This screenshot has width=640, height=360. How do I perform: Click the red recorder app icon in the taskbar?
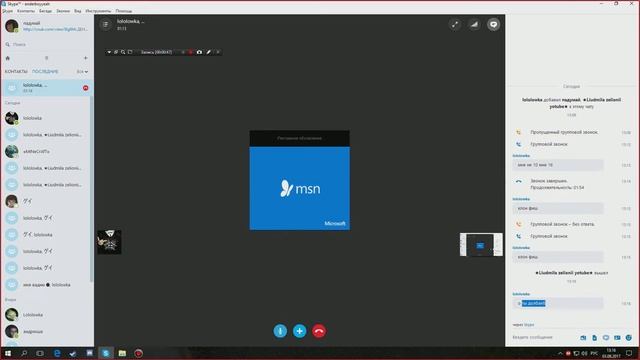tap(138, 353)
